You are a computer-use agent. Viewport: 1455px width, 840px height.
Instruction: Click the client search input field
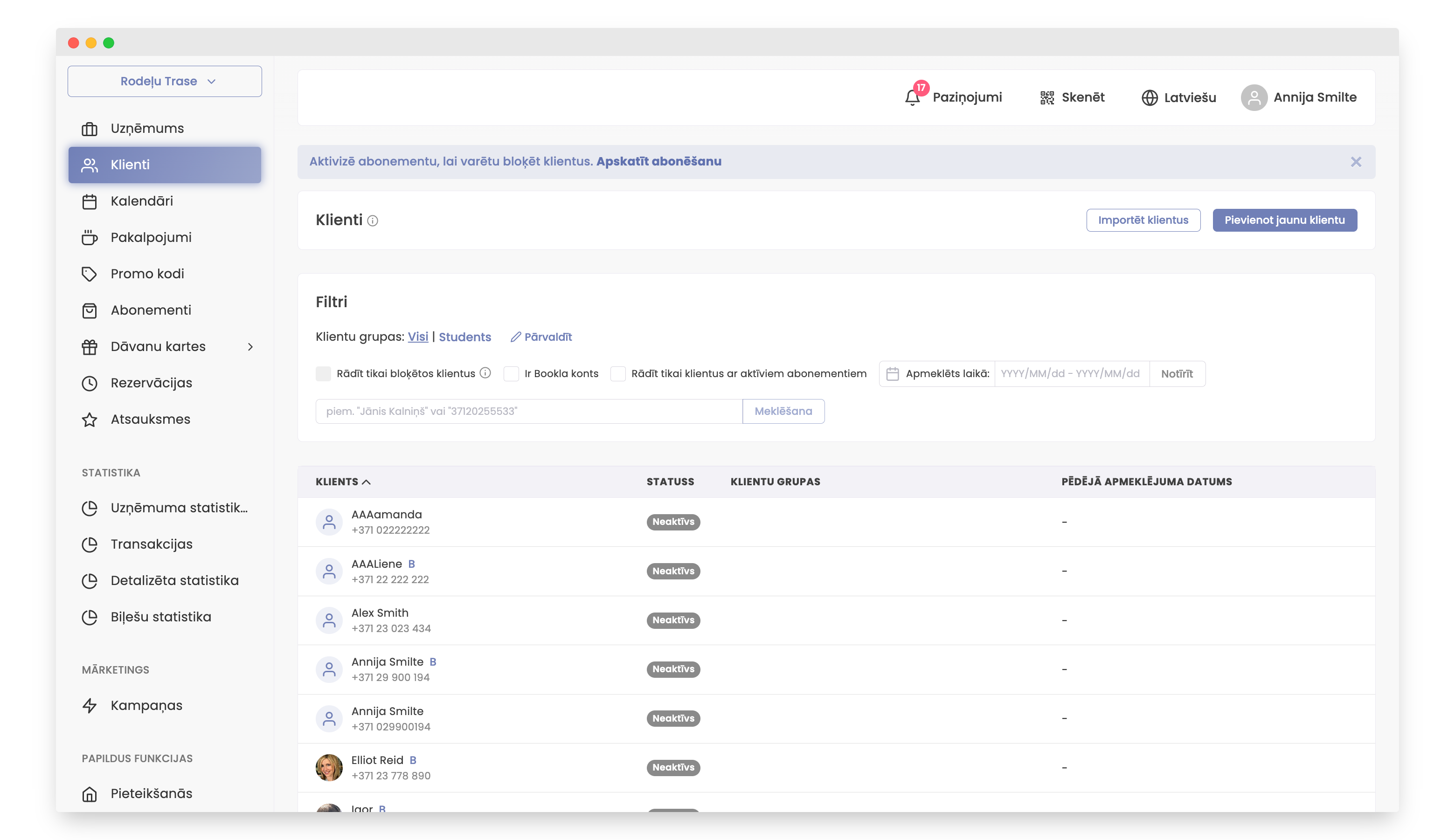[x=528, y=411]
